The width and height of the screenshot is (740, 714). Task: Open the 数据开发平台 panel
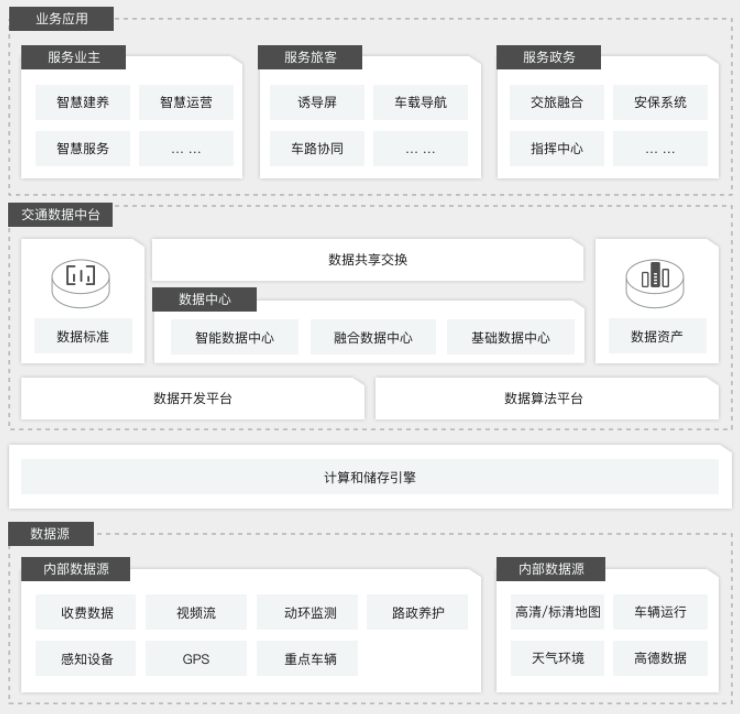[193, 398]
